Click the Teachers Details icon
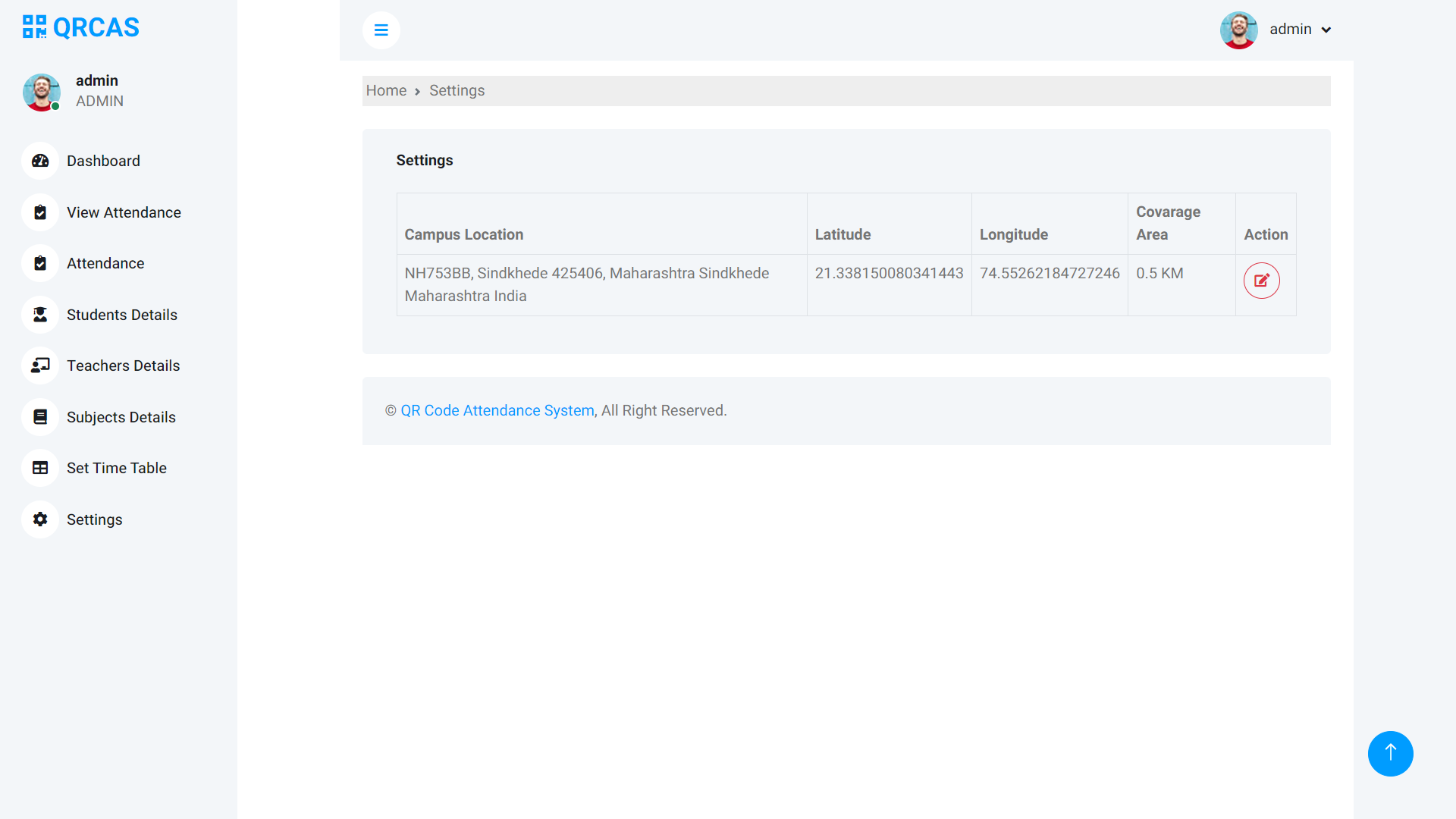This screenshot has height=819, width=1456. pyautogui.click(x=40, y=366)
